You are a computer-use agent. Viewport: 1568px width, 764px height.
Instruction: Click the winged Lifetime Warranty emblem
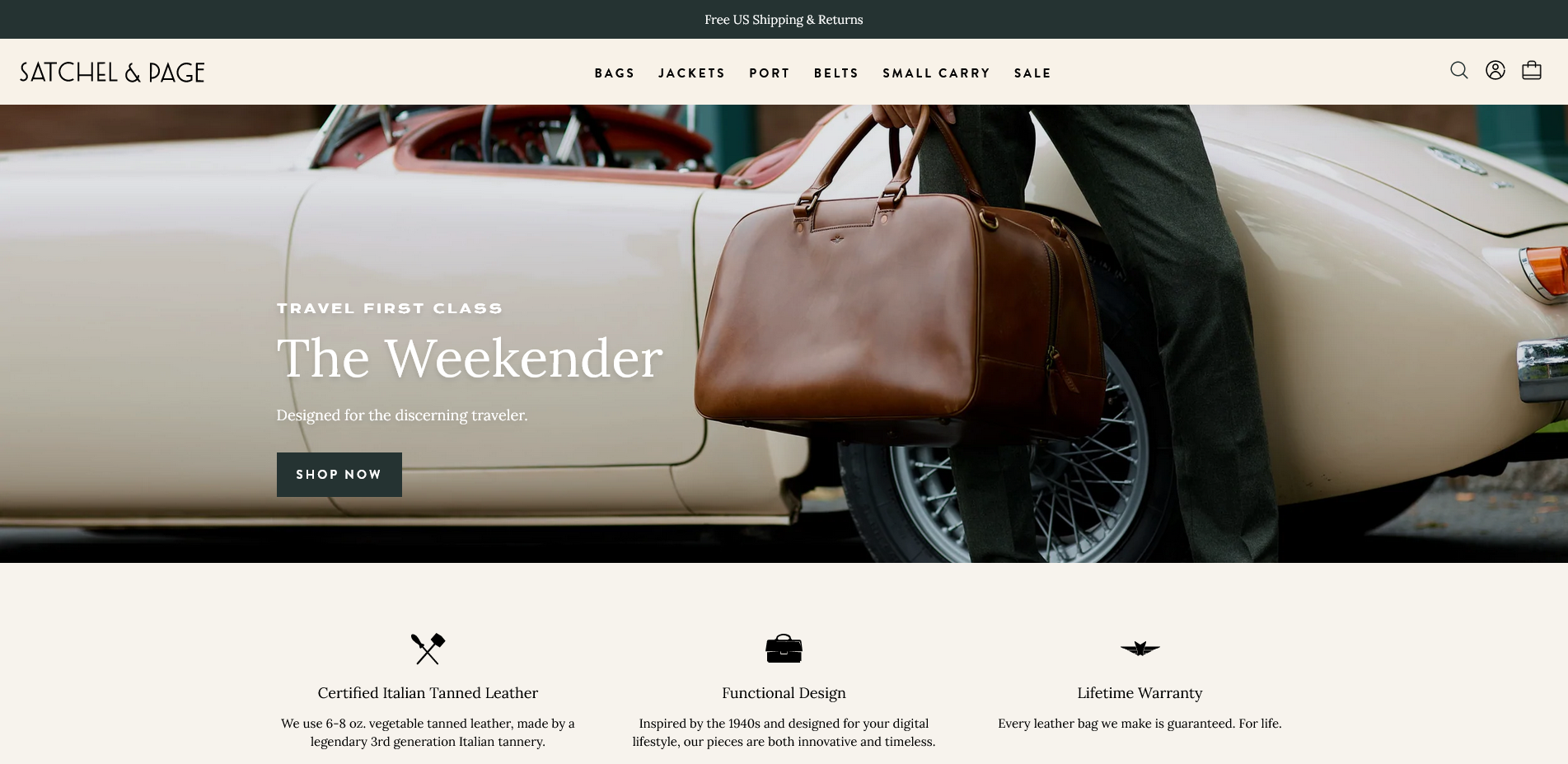coord(1140,649)
